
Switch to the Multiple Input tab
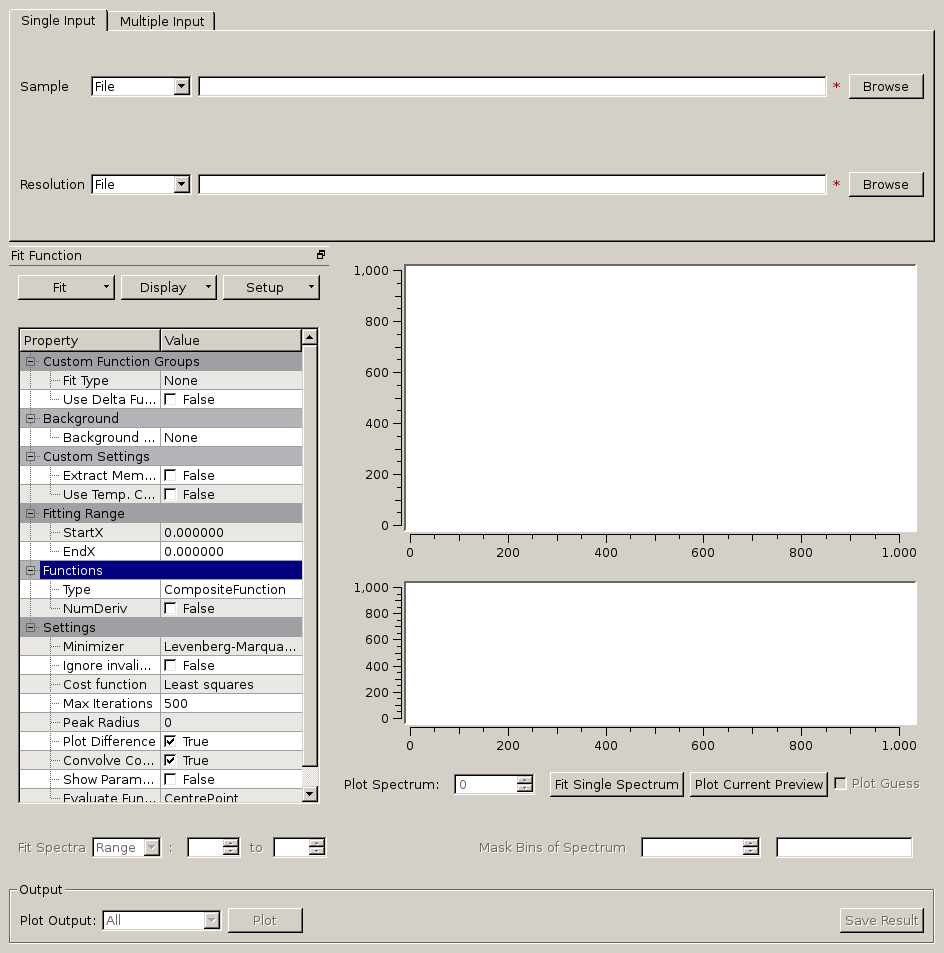pos(161,21)
